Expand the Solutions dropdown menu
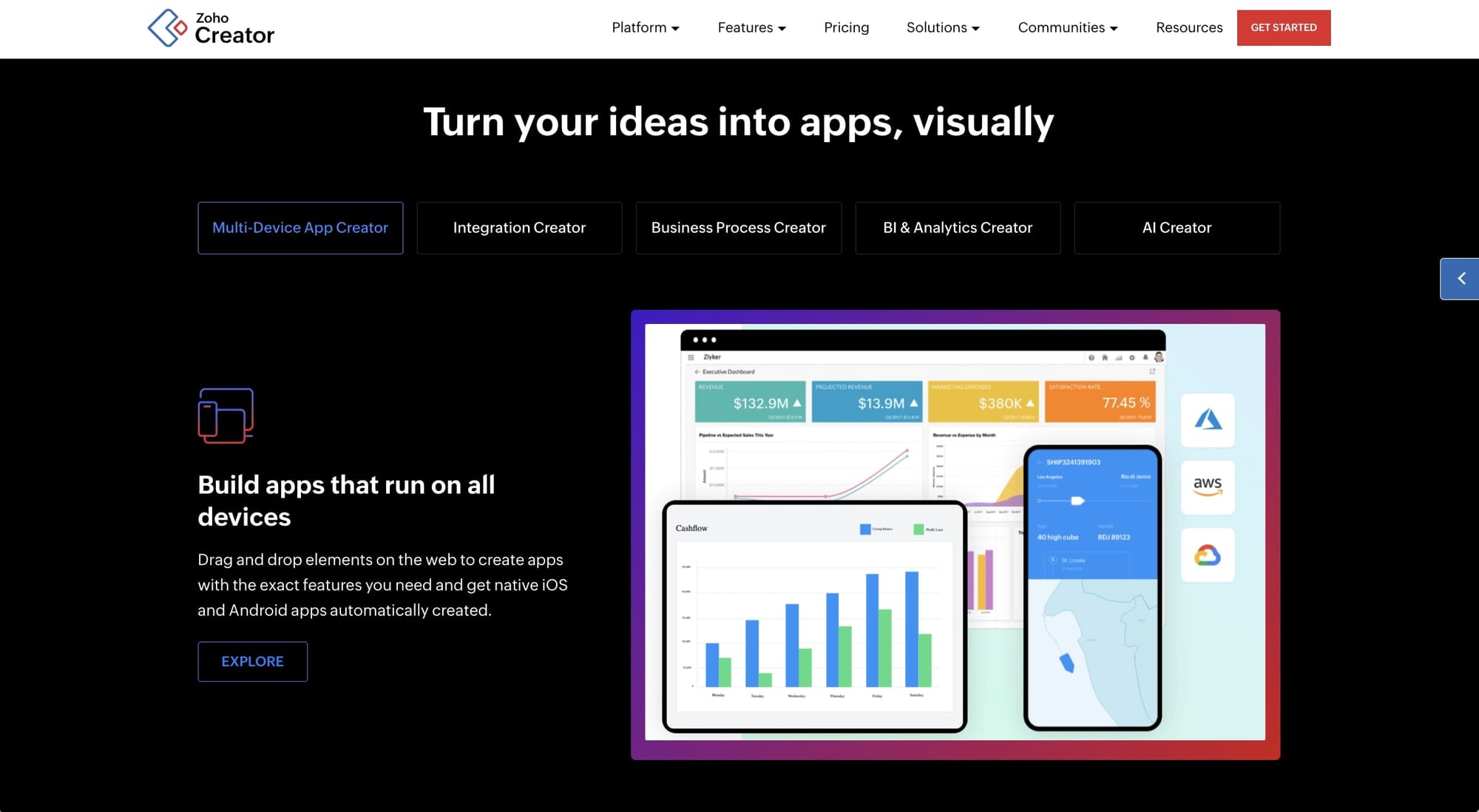 point(941,26)
